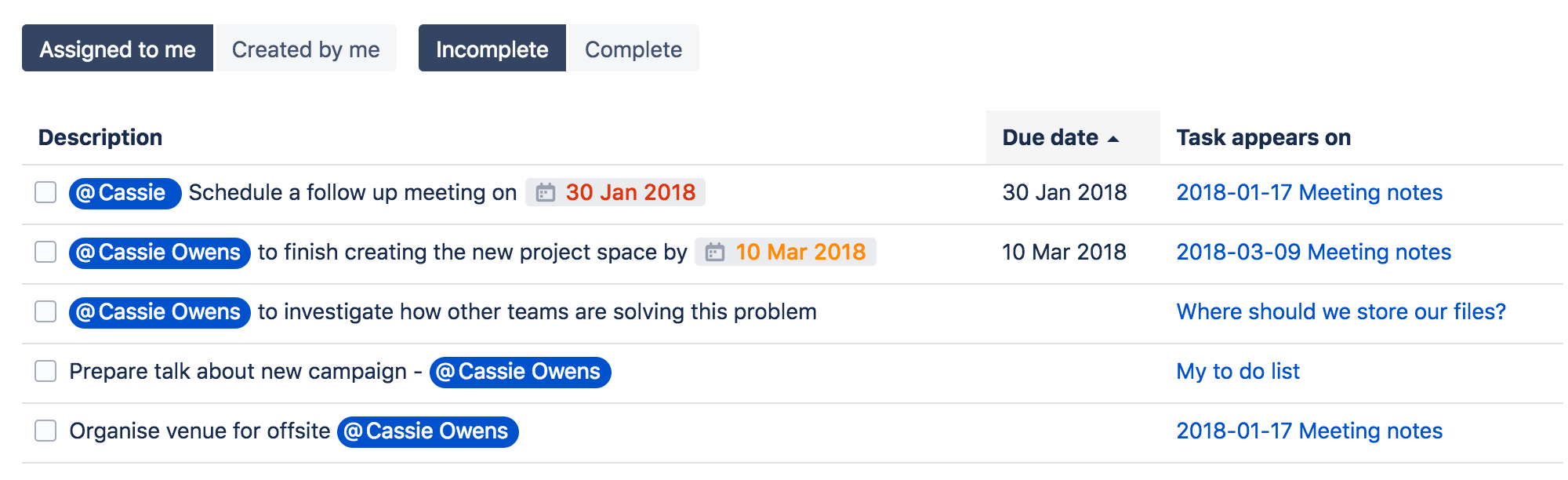The width and height of the screenshot is (1568, 480).
Task: Click the orange '10 Mar 2018' date lozenge
Action: 800,252
